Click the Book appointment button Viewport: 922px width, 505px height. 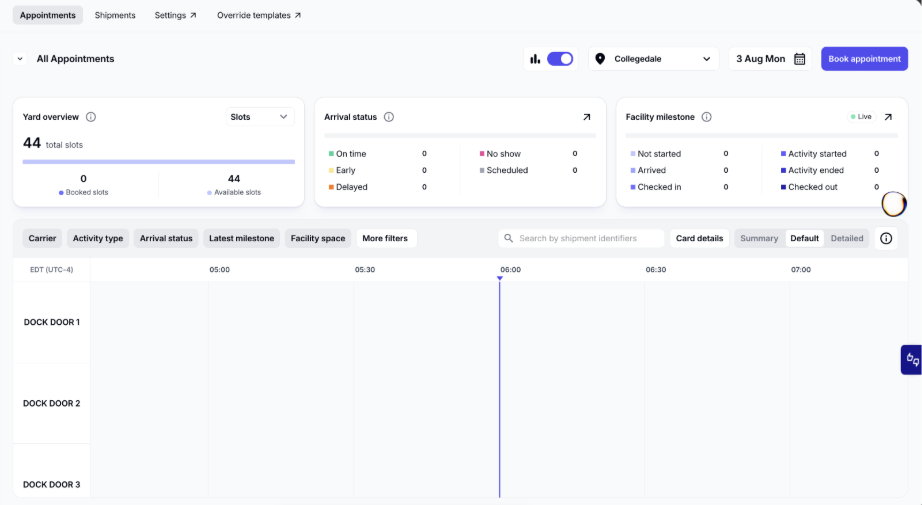click(x=864, y=59)
